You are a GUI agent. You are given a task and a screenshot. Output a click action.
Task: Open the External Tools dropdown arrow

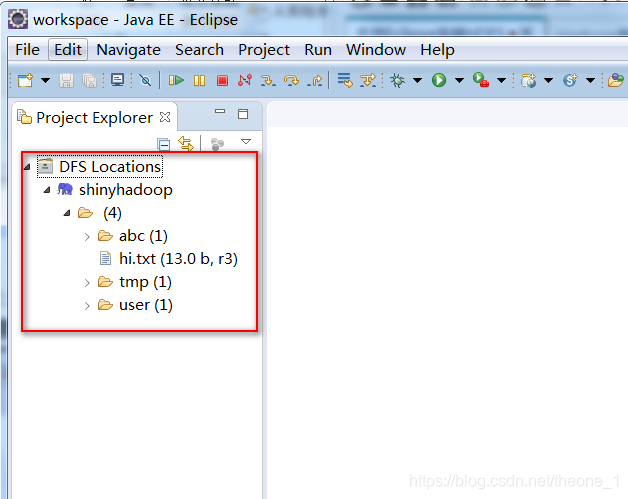coord(501,80)
